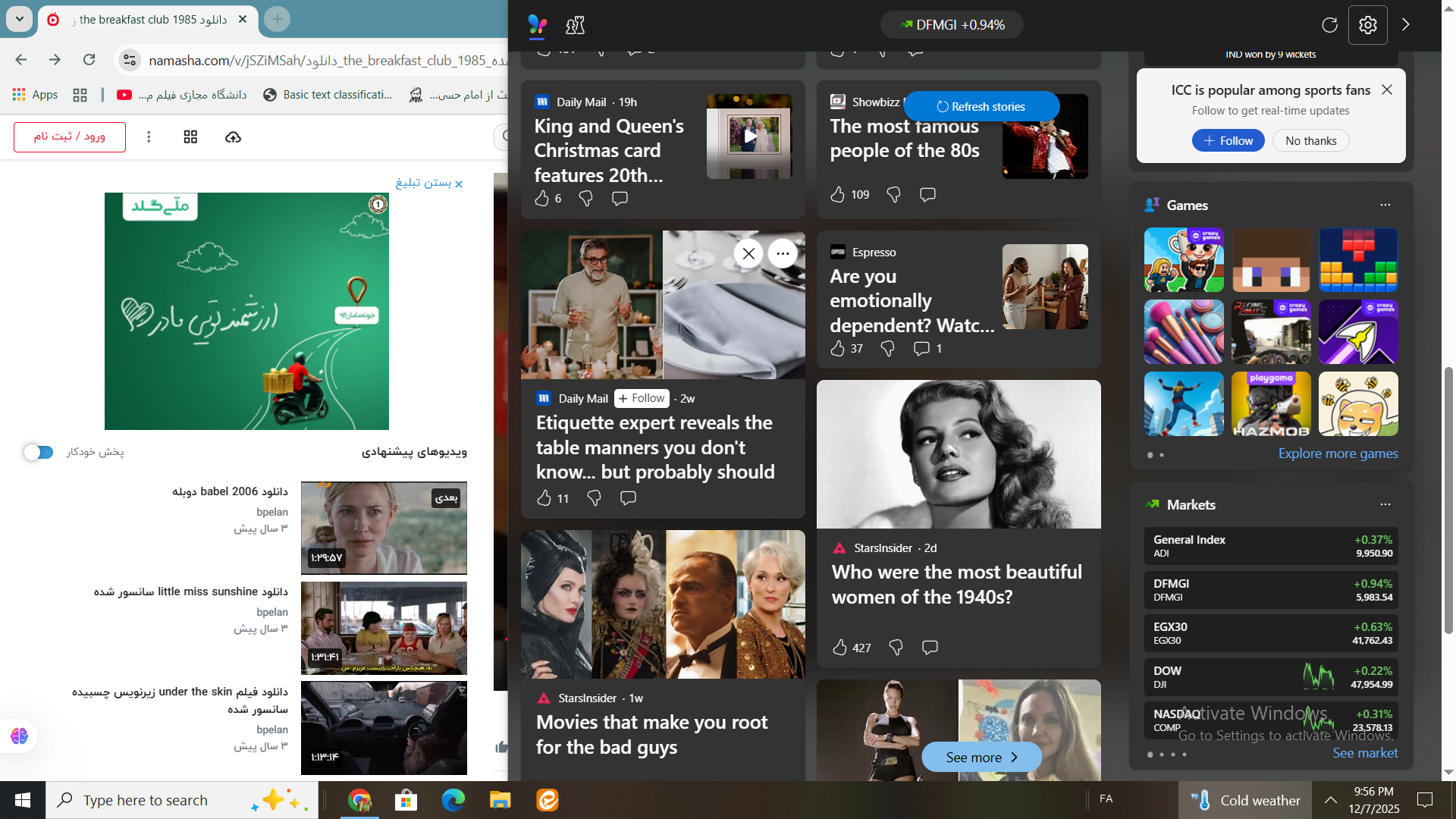1456x819 pixels.
Task: Open the three-dot story options on the Etiquette card
Action: 783,253
